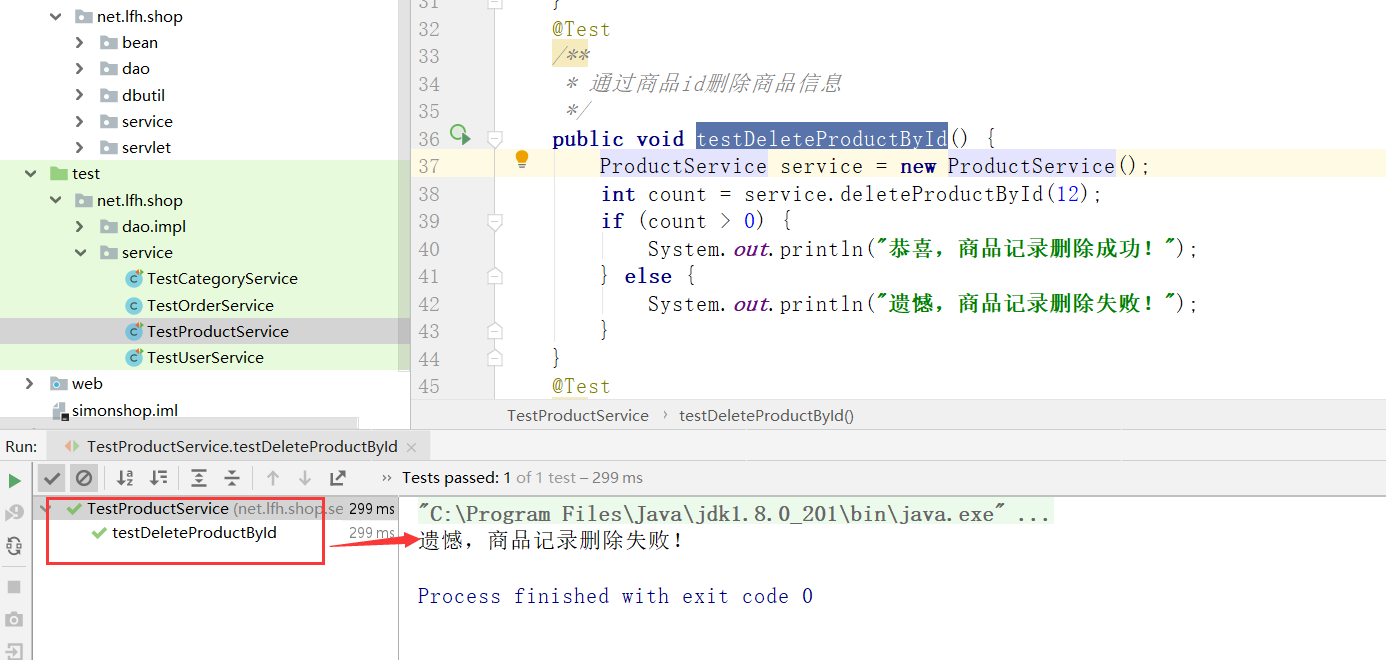Collapse the test folder
The height and width of the screenshot is (660, 1386).
click(30, 173)
